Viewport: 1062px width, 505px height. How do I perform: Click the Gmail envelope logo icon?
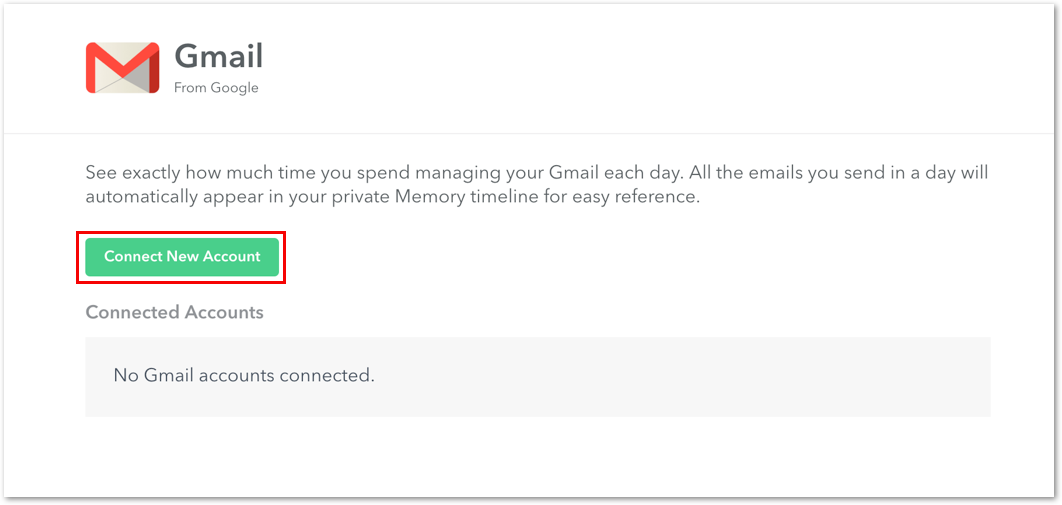[123, 68]
